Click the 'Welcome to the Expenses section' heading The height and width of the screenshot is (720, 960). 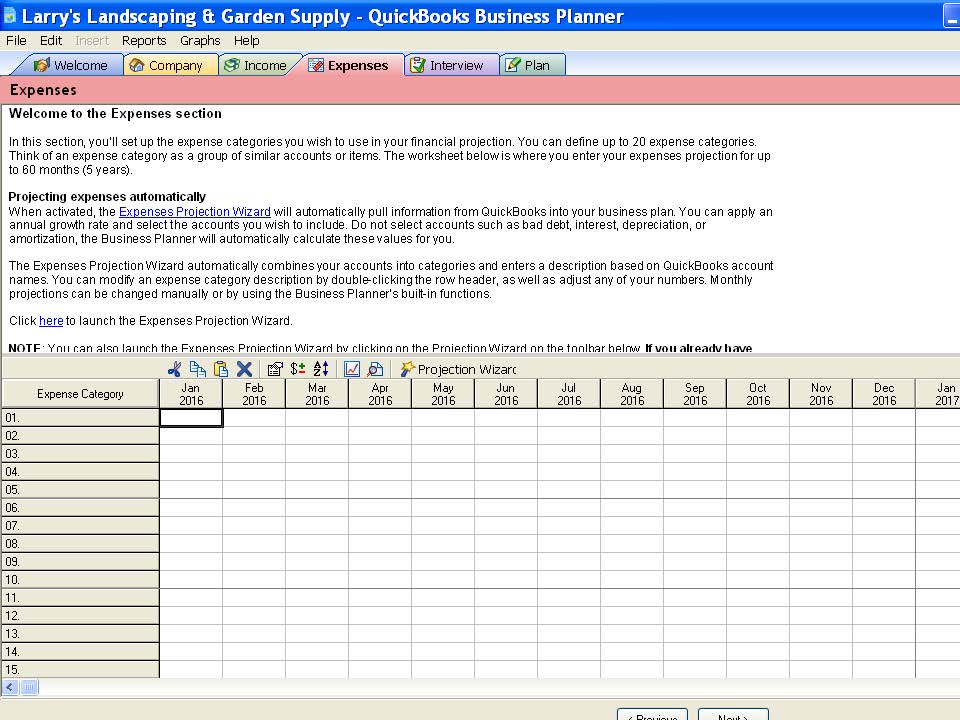pos(115,114)
